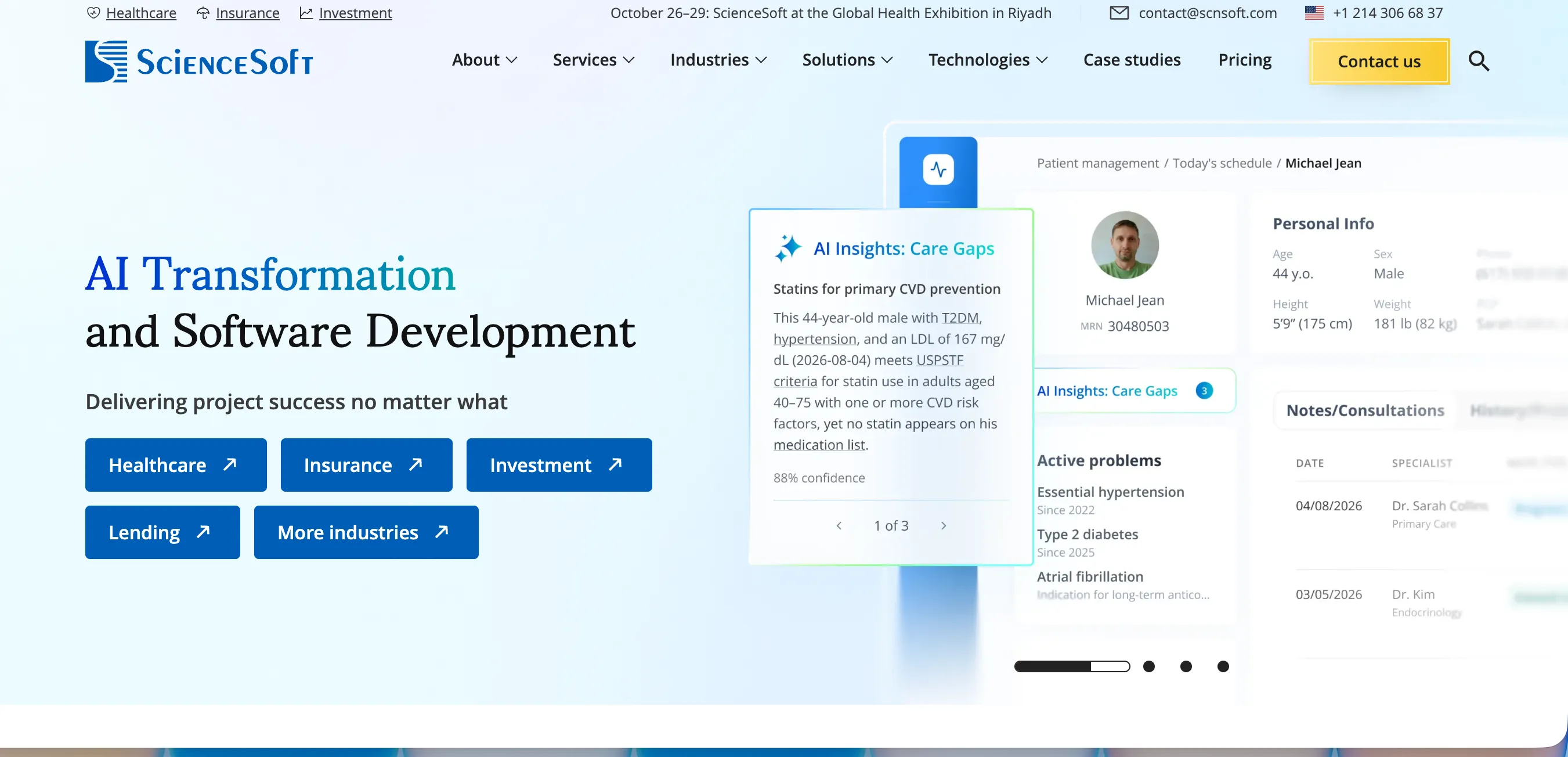Call +1 214 306 68 37
The width and height of the screenshot is (1568, 757).
click(1387, 13)
